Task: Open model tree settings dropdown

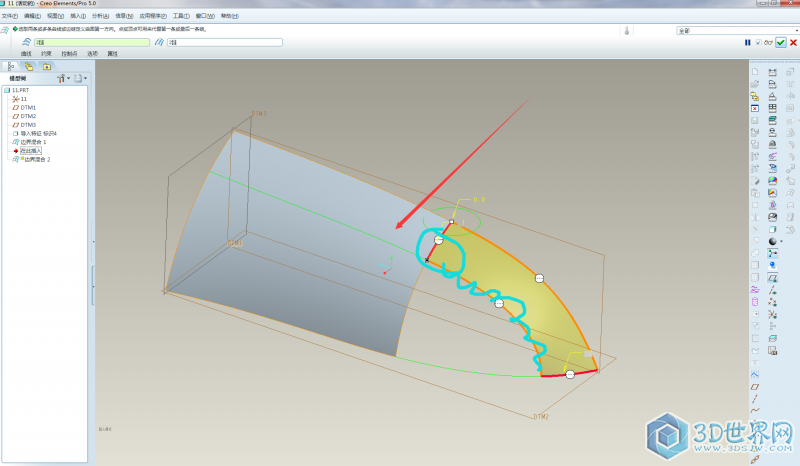Action: pos(63,78)
